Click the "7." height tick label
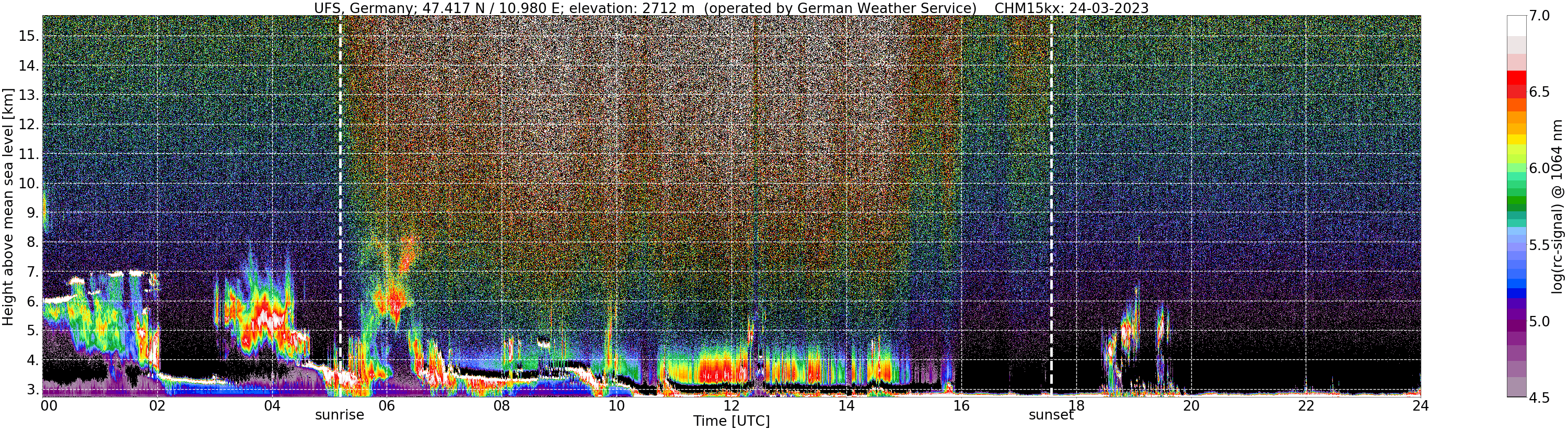The width and height of the screenshot is (1568, 431). coord(32,272)
